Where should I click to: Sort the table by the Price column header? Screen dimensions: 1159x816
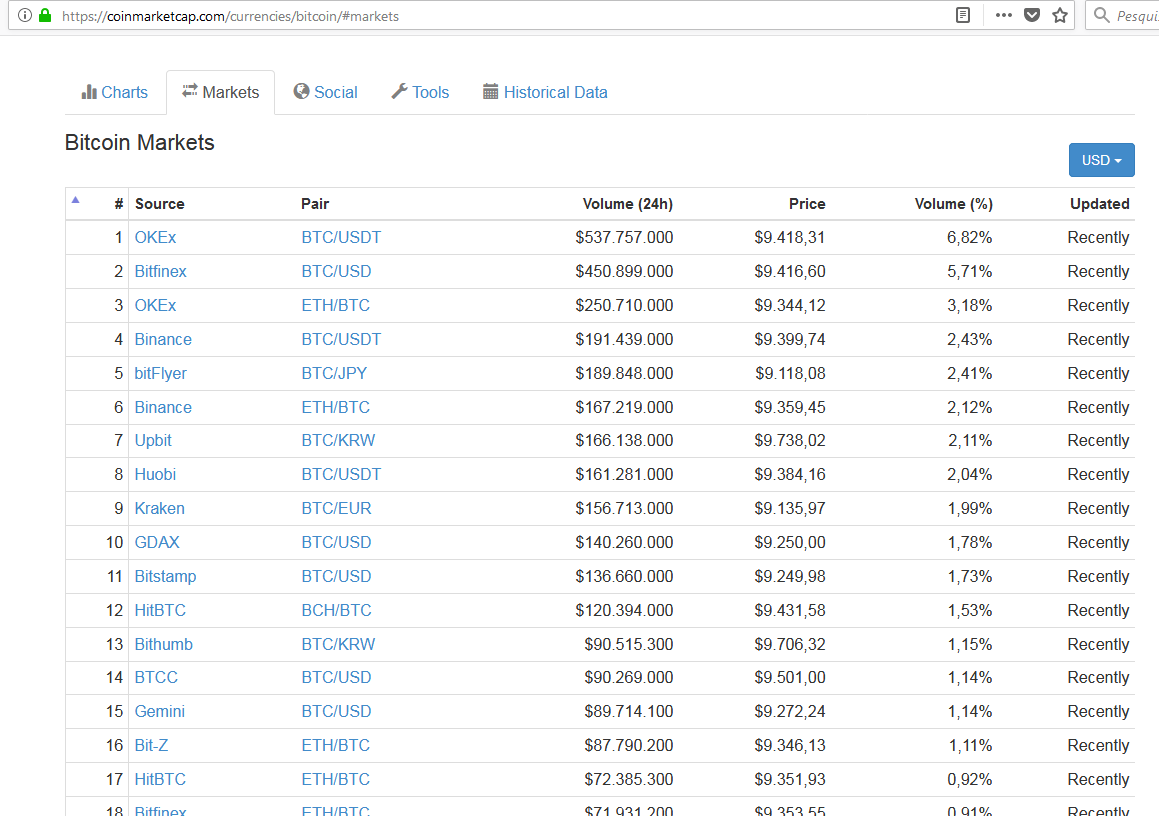[806, 204]
